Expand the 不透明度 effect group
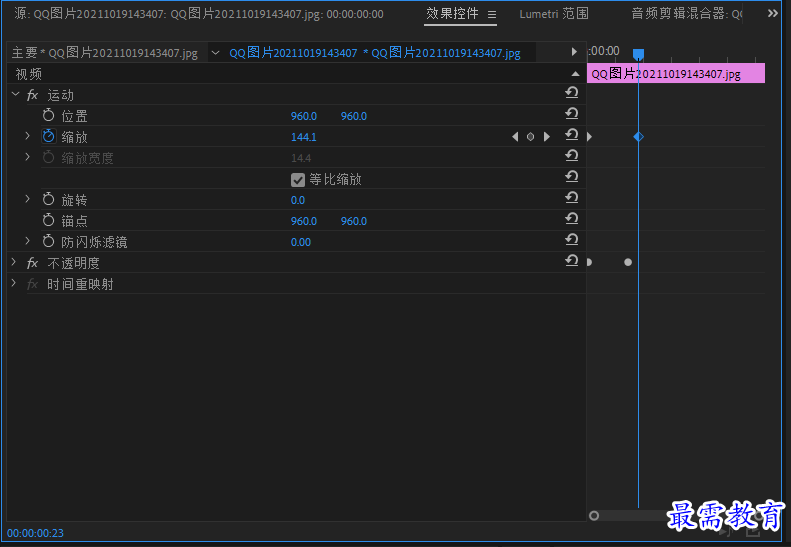Image resolution: width=791 pixels, height=547 pixels. click(x=14, y=262)
